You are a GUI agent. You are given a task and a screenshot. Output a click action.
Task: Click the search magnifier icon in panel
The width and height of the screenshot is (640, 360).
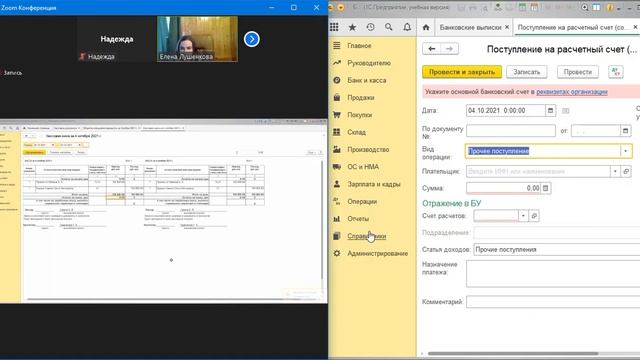tap(389, 27)
